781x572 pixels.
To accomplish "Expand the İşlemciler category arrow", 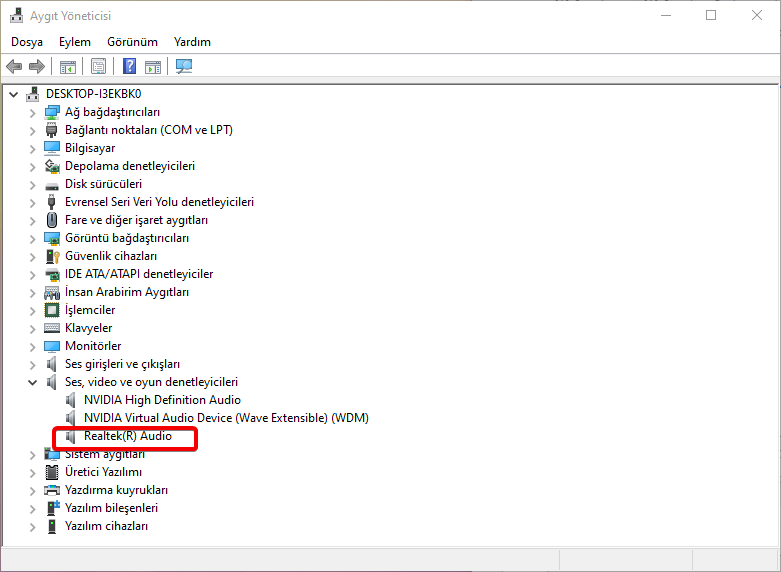I will 32,311.
